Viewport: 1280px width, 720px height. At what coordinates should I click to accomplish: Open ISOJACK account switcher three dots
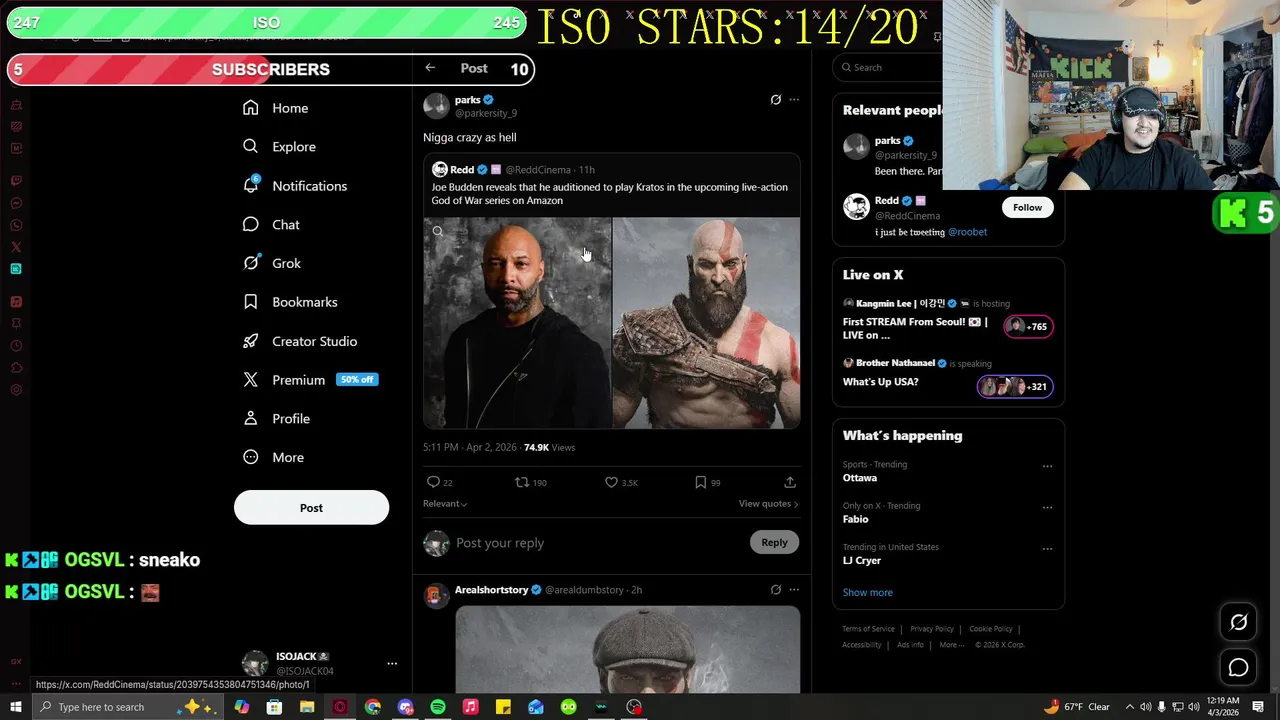392,663
